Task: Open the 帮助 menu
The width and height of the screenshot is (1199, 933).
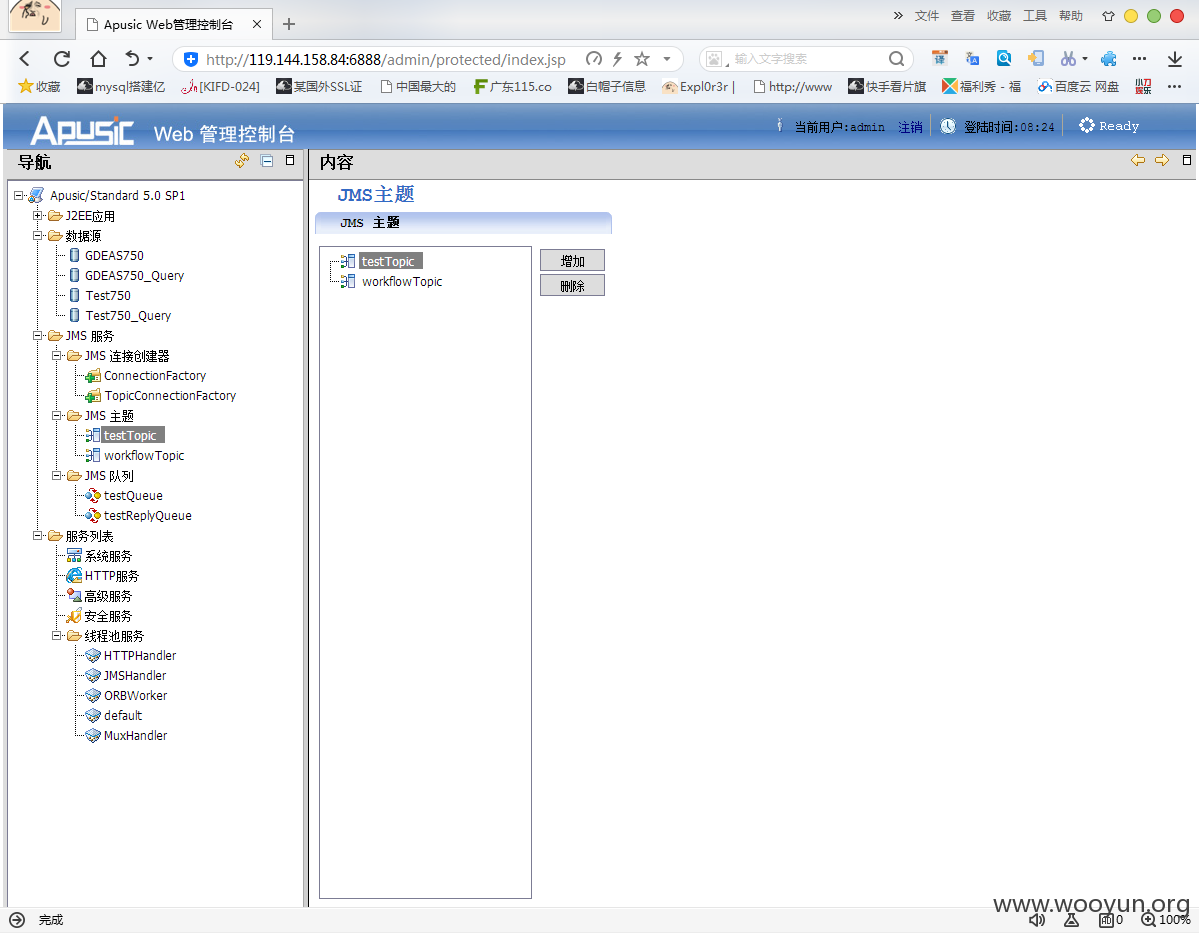Action: 1071,15
